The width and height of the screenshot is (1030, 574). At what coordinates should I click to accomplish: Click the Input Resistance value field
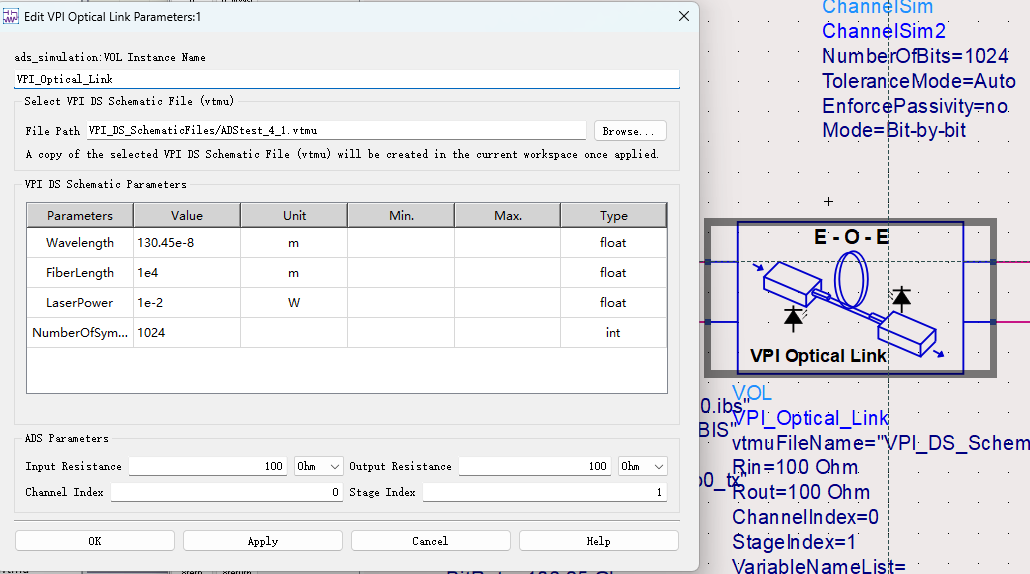208,466
